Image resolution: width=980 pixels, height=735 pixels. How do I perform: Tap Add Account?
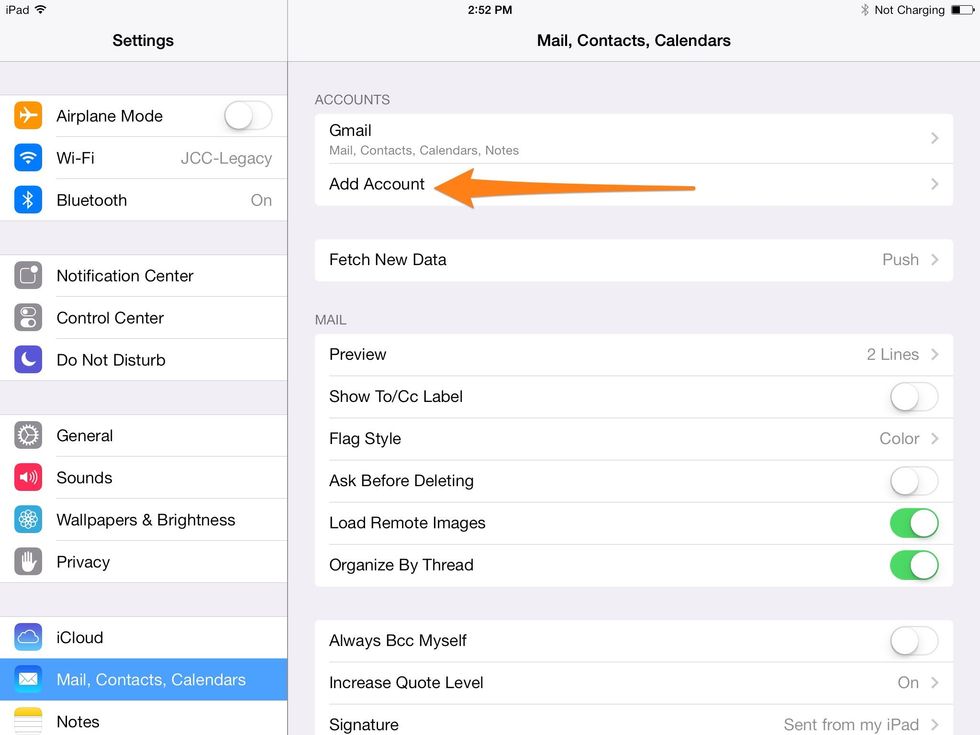click(377, 185)
